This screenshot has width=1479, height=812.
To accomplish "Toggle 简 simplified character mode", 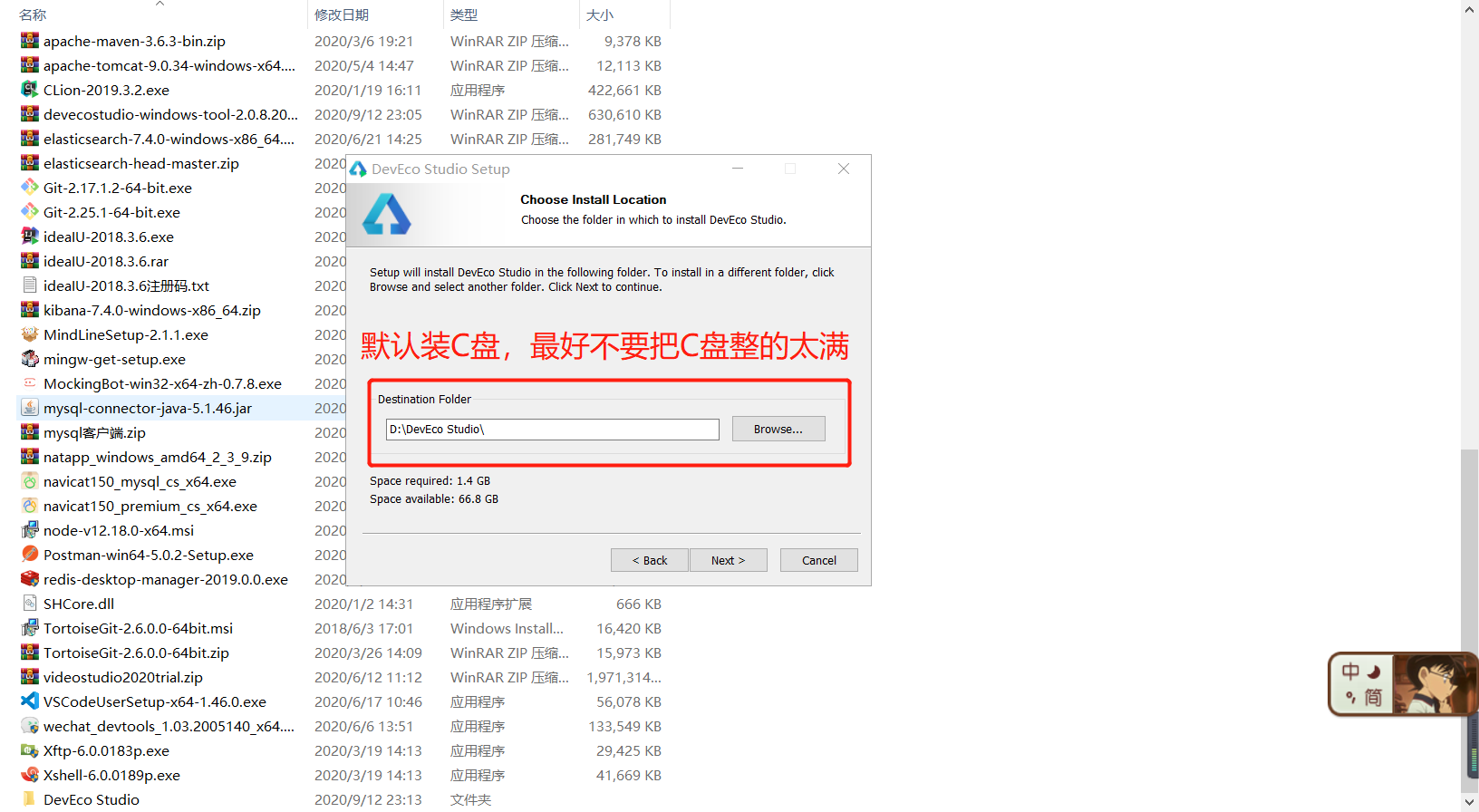I will point(1373,697).
